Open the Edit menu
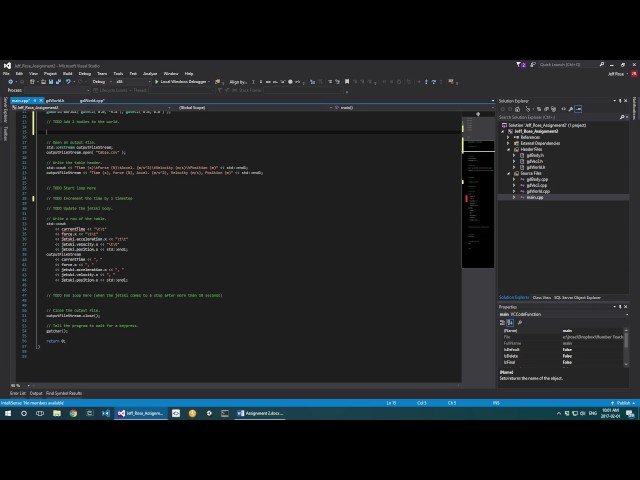 (x=19, y=73)
